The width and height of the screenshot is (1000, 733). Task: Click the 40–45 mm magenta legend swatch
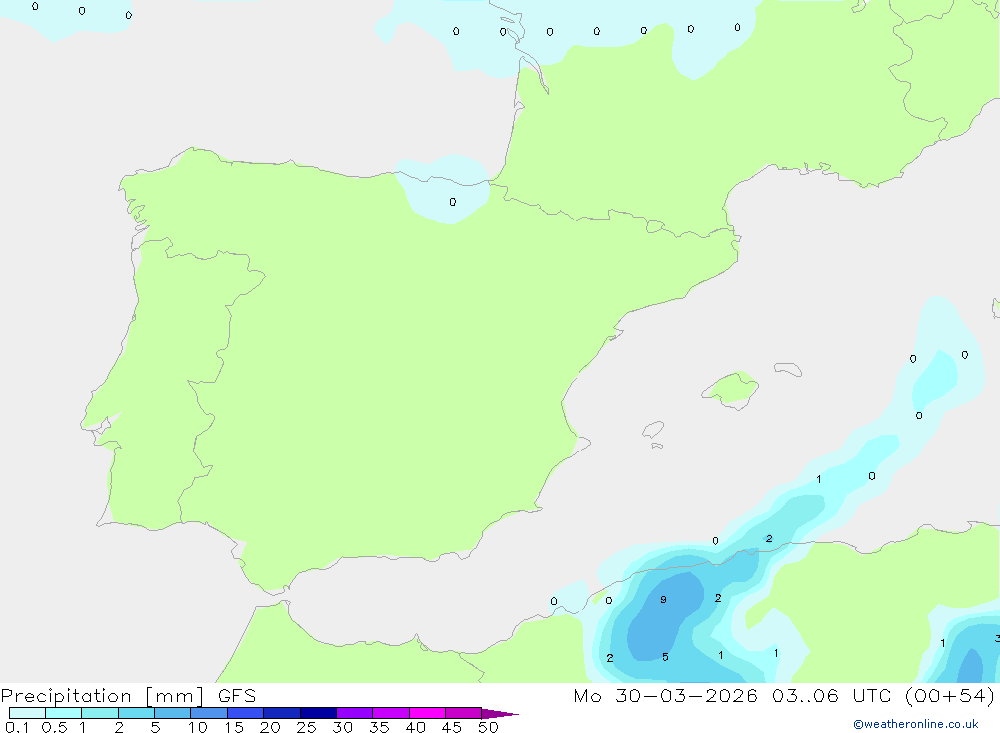(x=427, y=713)
